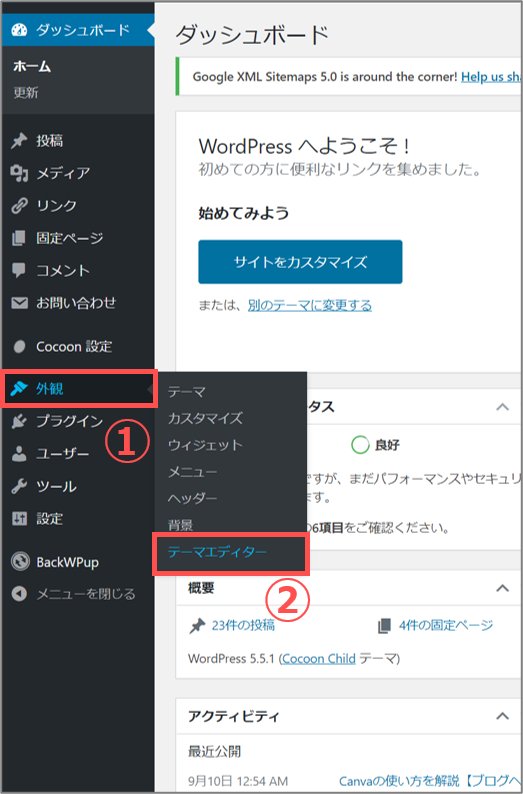Screen dimensions: 523x794
Task: Click the user icon beside ユーザー
Action: pos(19,454)
